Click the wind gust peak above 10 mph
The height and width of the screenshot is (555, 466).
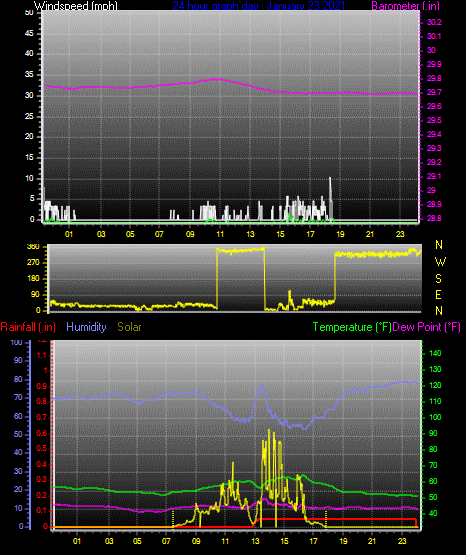coord(330,178)
